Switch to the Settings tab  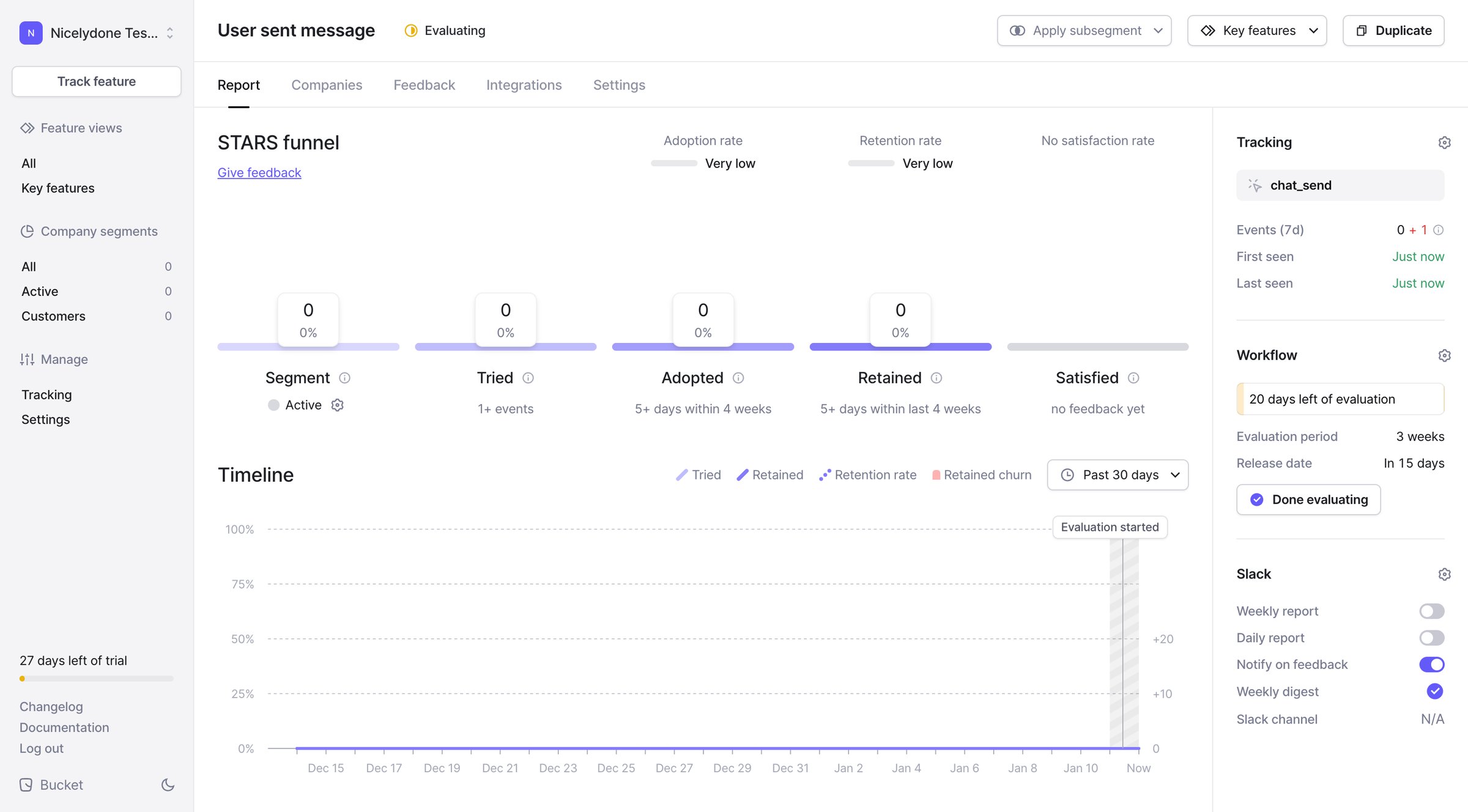tap(619, 85)
